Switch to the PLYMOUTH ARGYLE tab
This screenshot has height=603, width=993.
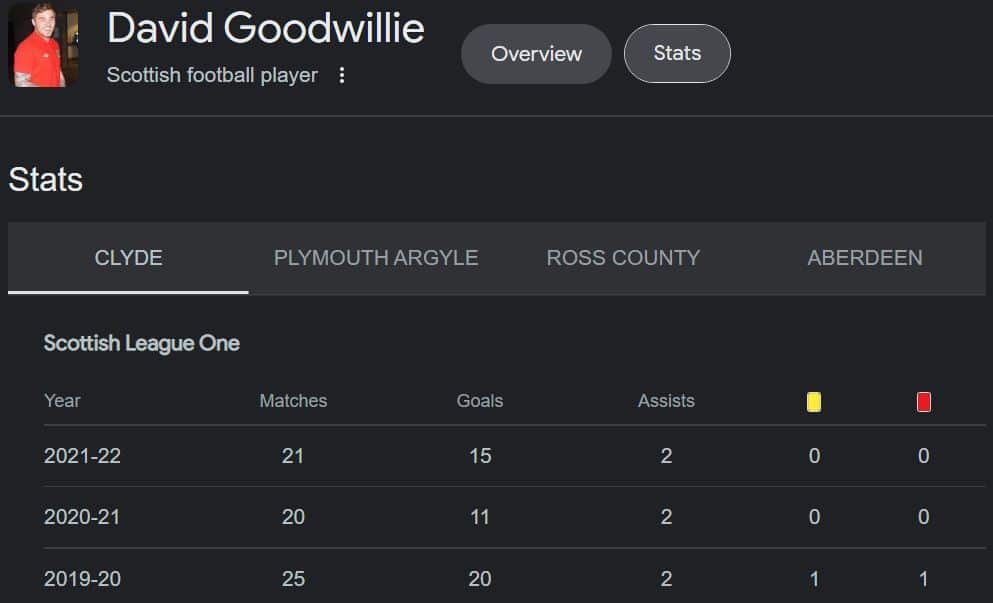376,258
